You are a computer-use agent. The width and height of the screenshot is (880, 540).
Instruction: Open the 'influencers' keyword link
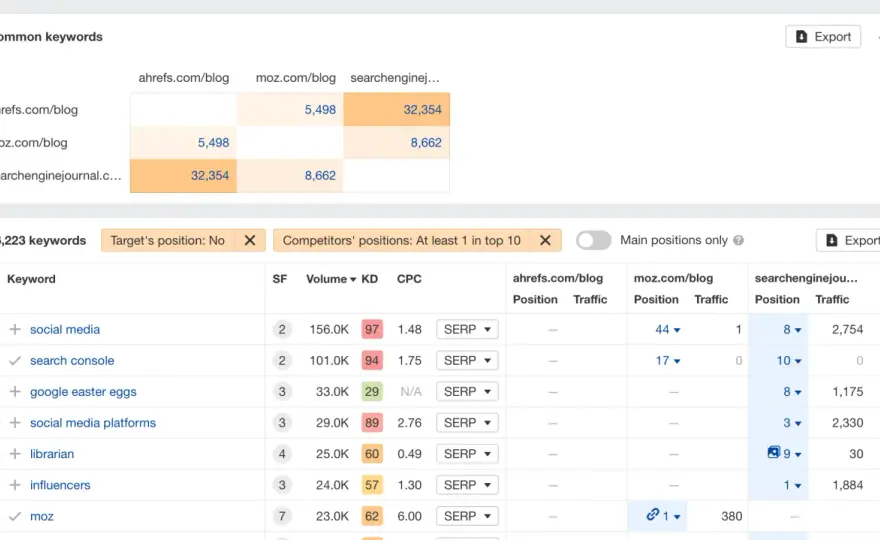click(x=60, y=485)
